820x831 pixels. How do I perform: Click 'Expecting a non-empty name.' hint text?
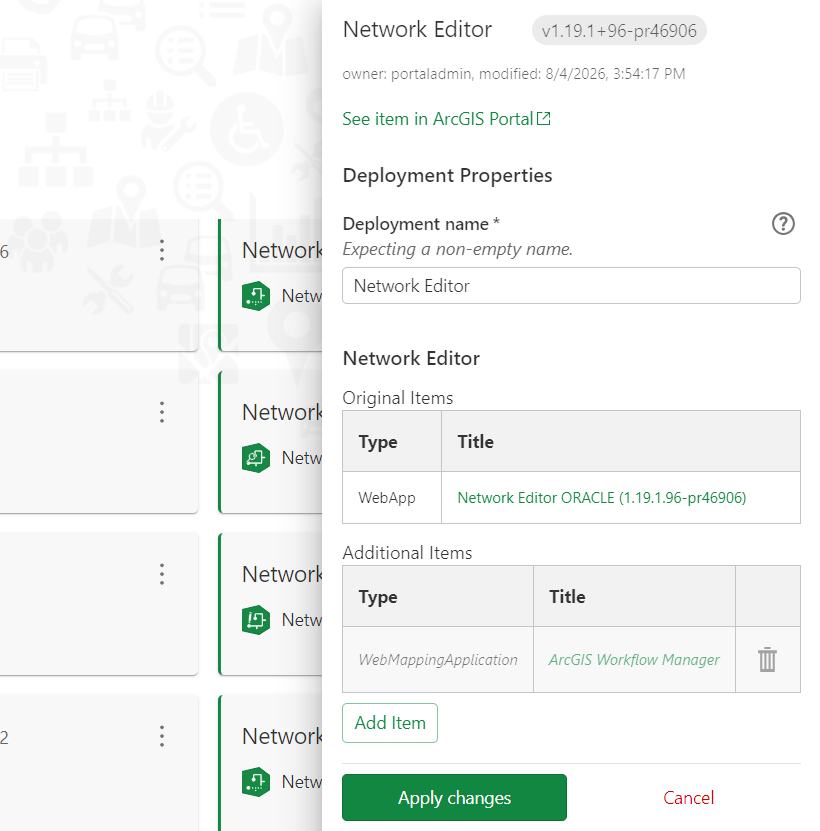click(x=457, y=249)
